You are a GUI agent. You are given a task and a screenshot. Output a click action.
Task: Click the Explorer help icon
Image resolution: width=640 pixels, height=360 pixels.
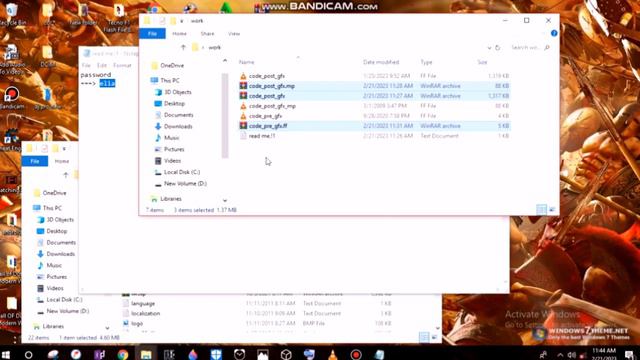click(554, 33)
